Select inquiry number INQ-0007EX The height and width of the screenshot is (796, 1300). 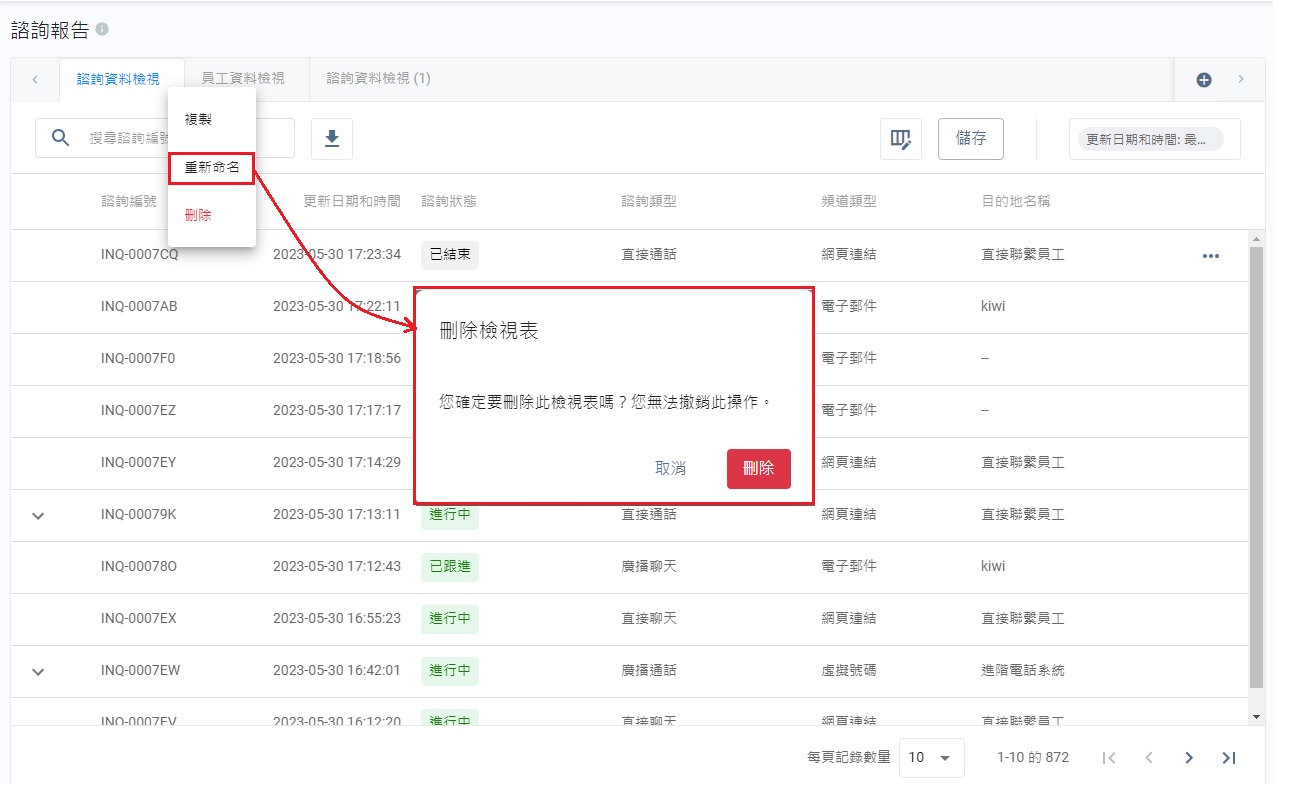(139, 618)
